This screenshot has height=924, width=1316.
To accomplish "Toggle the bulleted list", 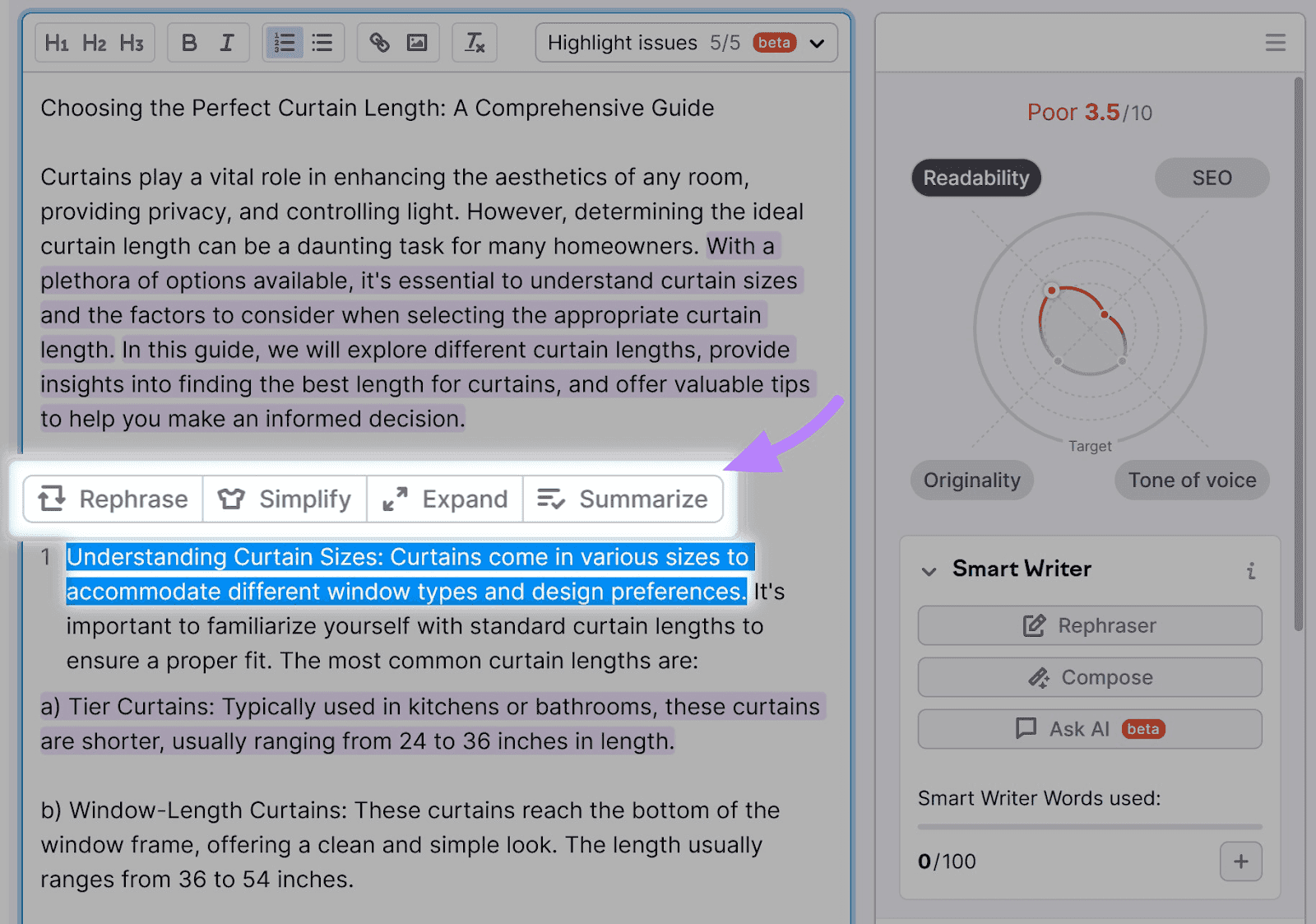I will coord(322,42).
